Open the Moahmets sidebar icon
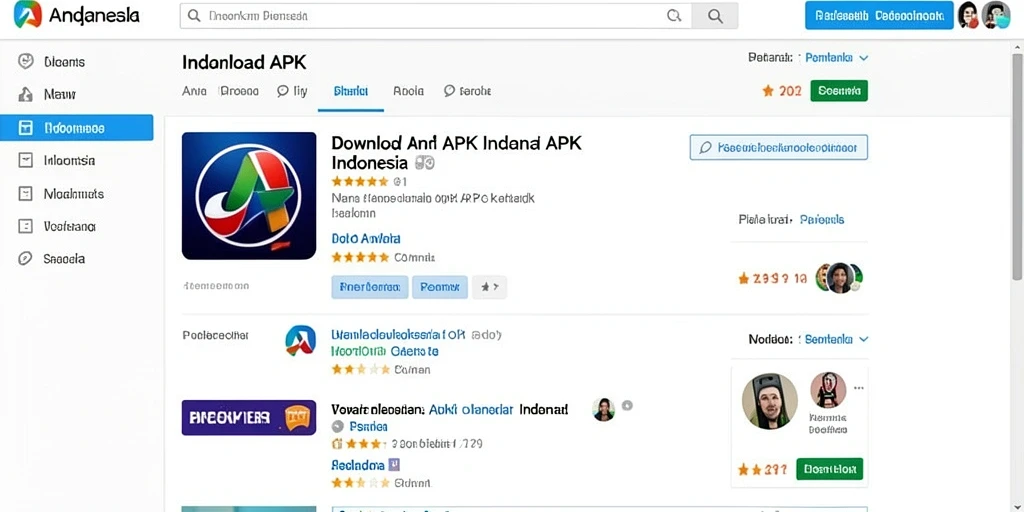Screen dimensions: 1024x512 (x=25, y=194)
